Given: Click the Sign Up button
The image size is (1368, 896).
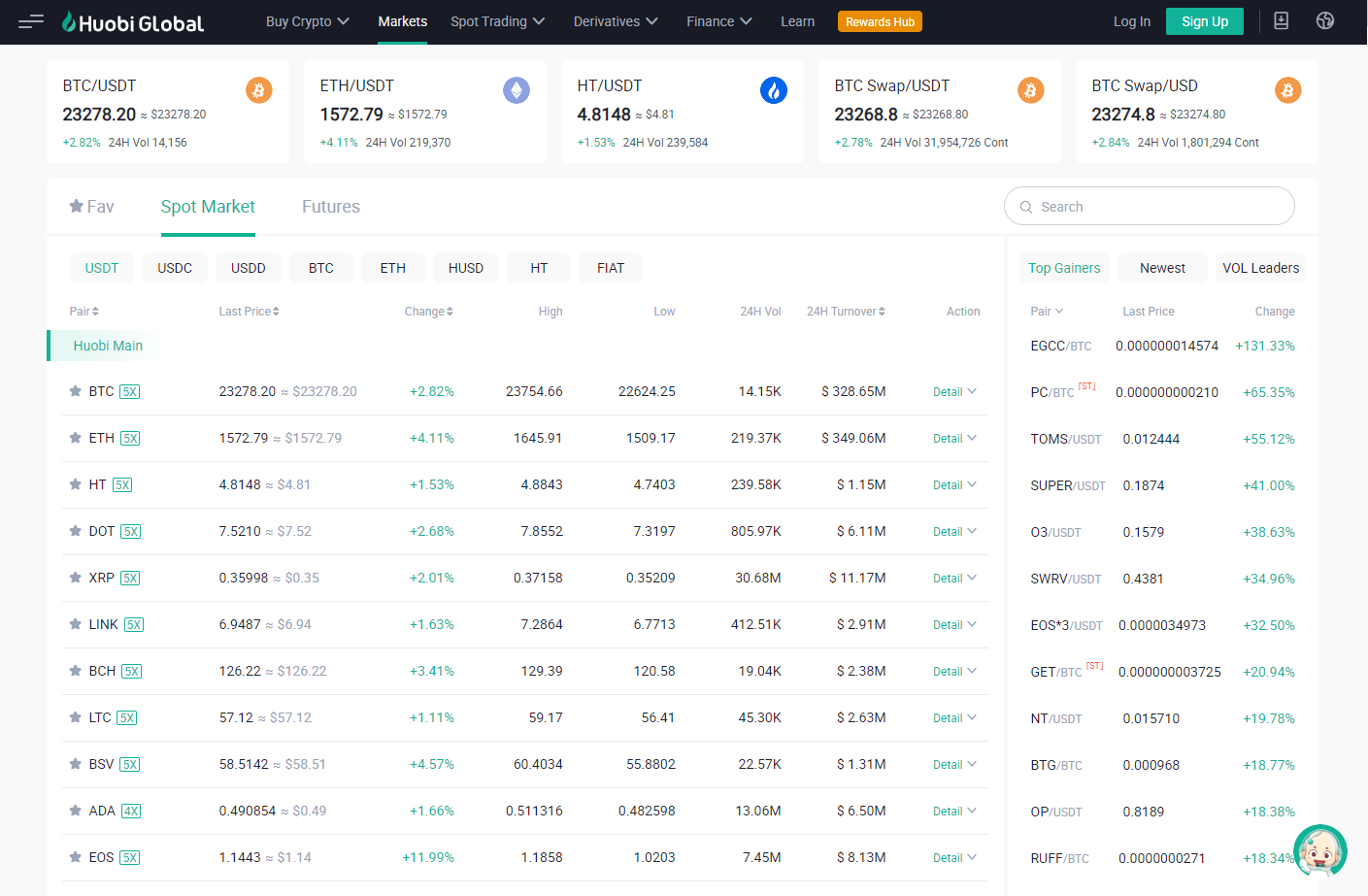Looking at the screenshot, I should [x=1205, y=21].
